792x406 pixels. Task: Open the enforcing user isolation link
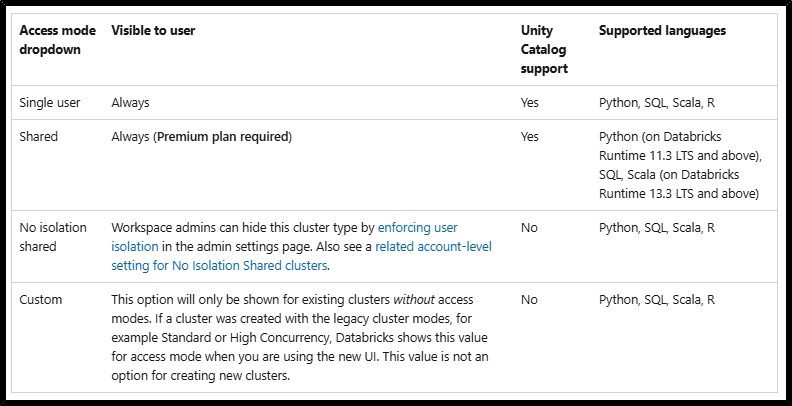click(x=284, y=237)
